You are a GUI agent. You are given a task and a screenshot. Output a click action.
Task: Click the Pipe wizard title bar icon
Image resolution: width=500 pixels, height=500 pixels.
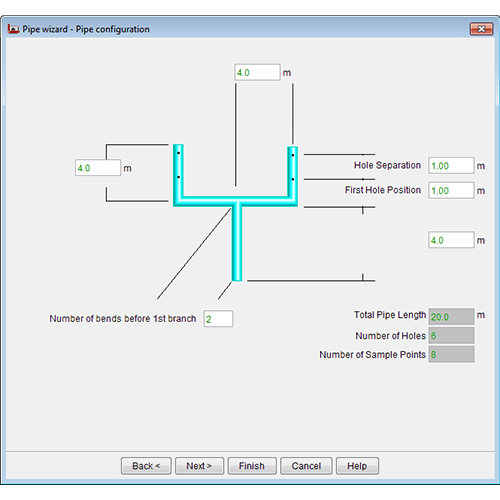tap(13, 29)
